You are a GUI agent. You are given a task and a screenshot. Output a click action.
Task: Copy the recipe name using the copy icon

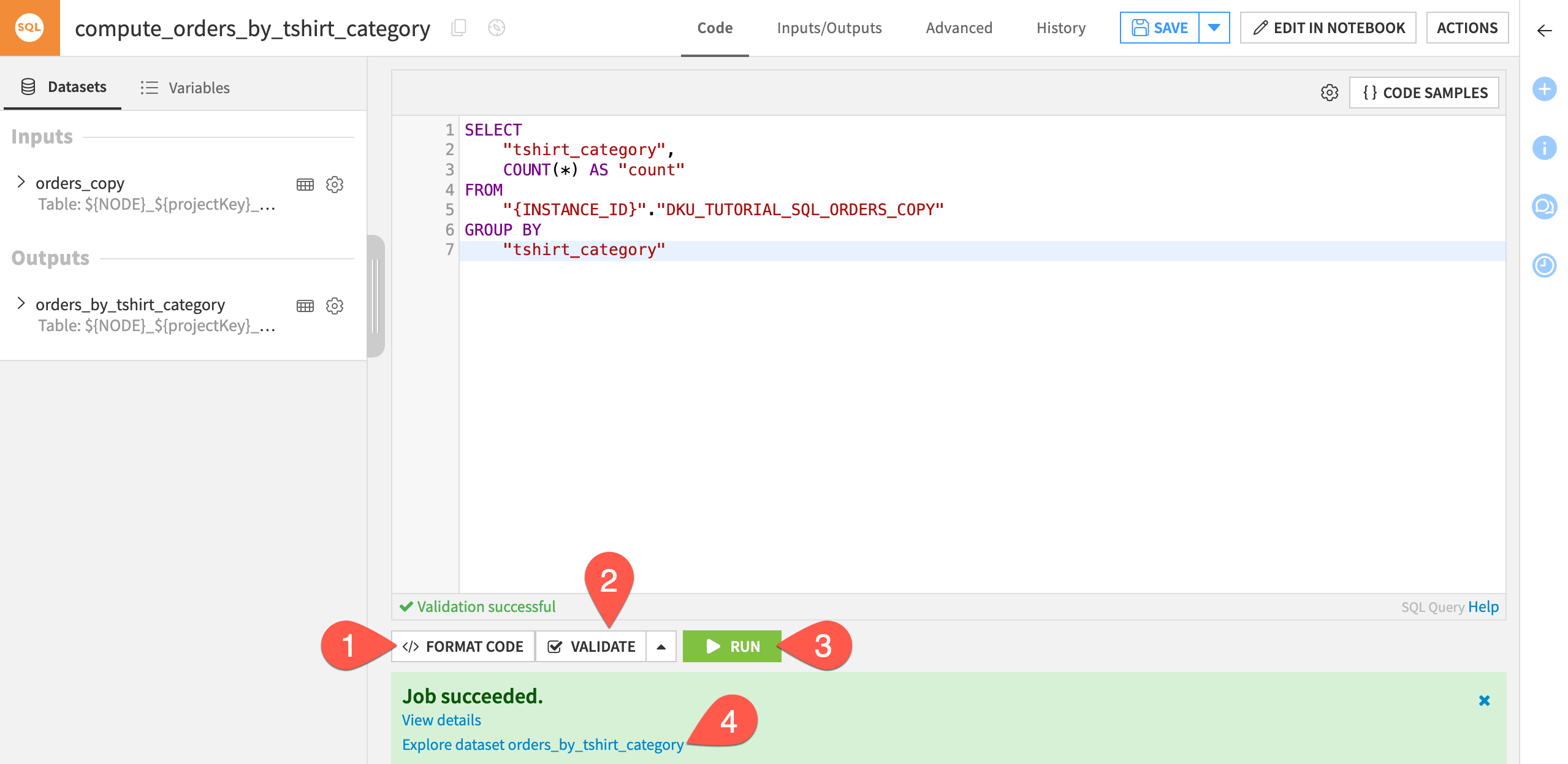459,28
